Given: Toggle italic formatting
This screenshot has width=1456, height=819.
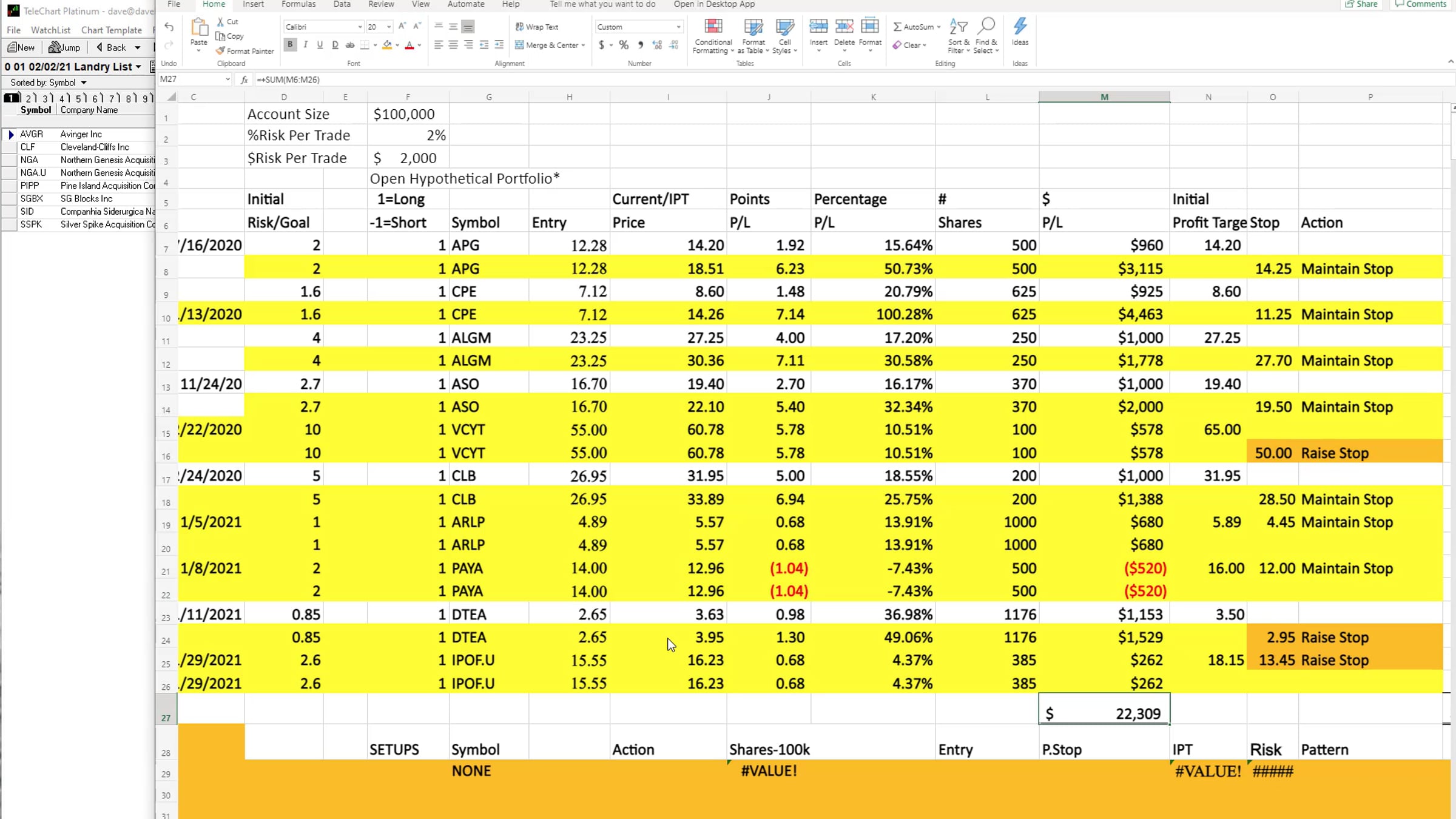Looking at the screenshot, I should pyautogui.click(x=305, y=45).
